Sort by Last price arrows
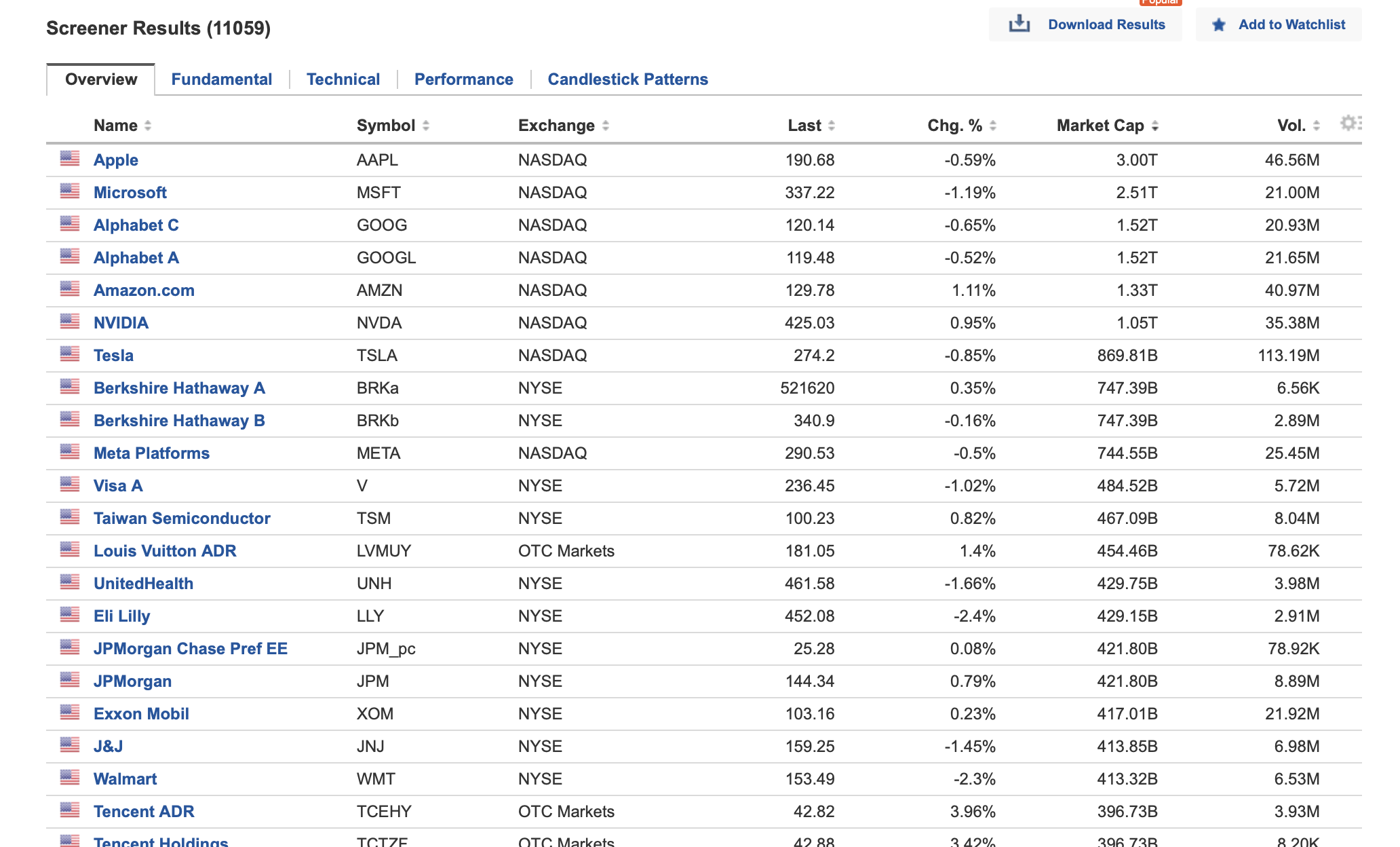Viewport: 1400px width, 847px height. (x=832, y=126)
